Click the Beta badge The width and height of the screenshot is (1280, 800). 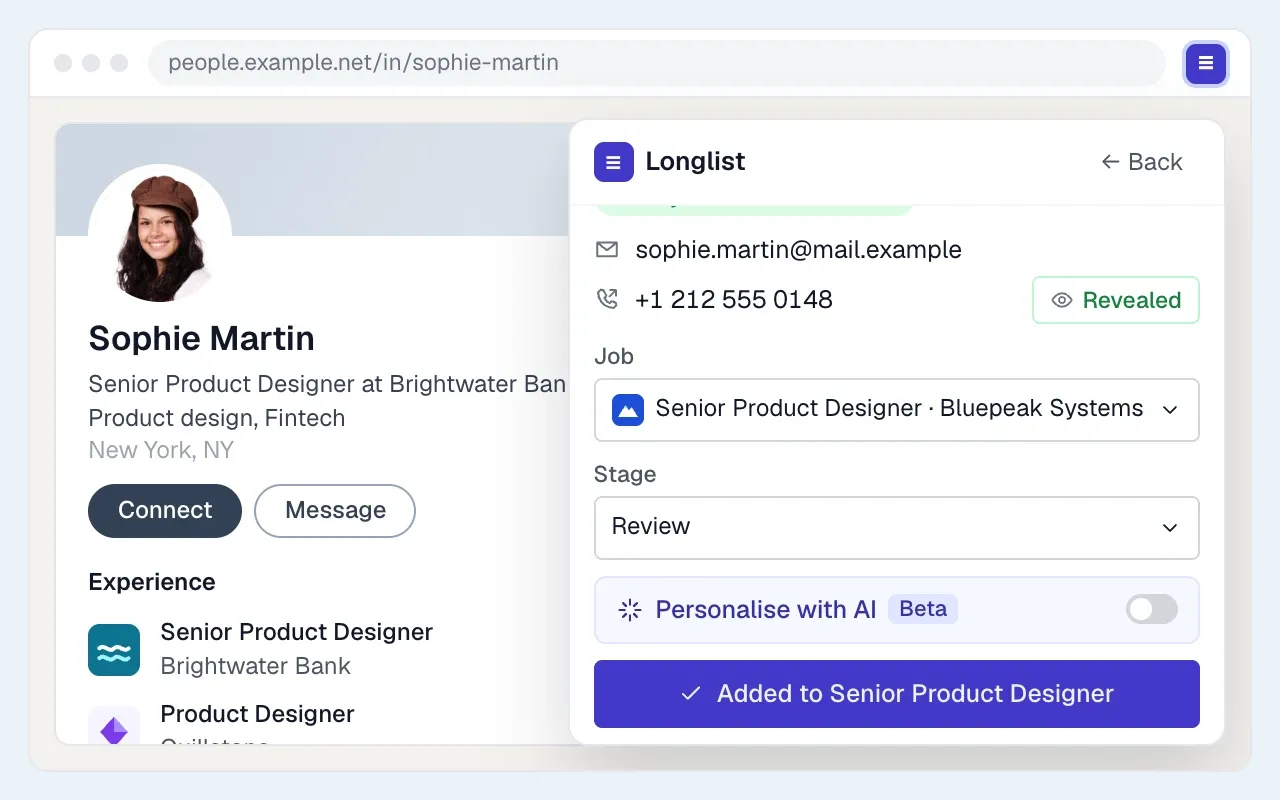(923, 609)
